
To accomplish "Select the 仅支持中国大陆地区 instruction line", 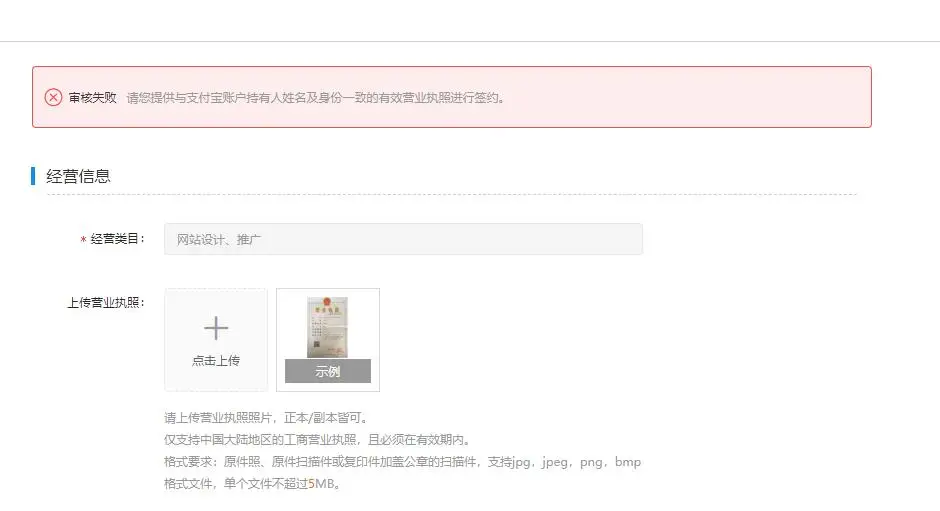I will [318, 440].
